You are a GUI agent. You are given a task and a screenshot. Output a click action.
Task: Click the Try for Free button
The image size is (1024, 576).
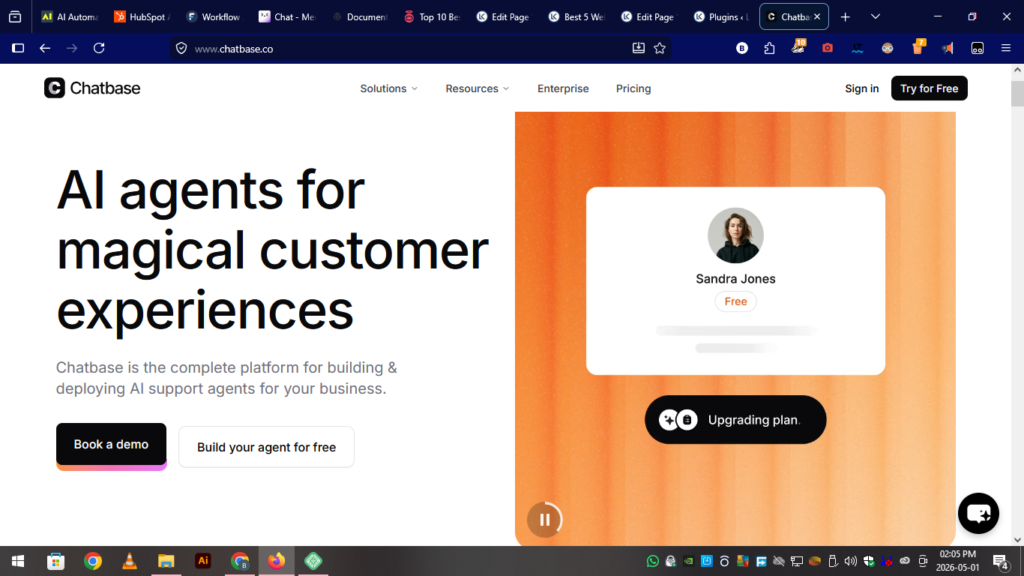[929, 88]
